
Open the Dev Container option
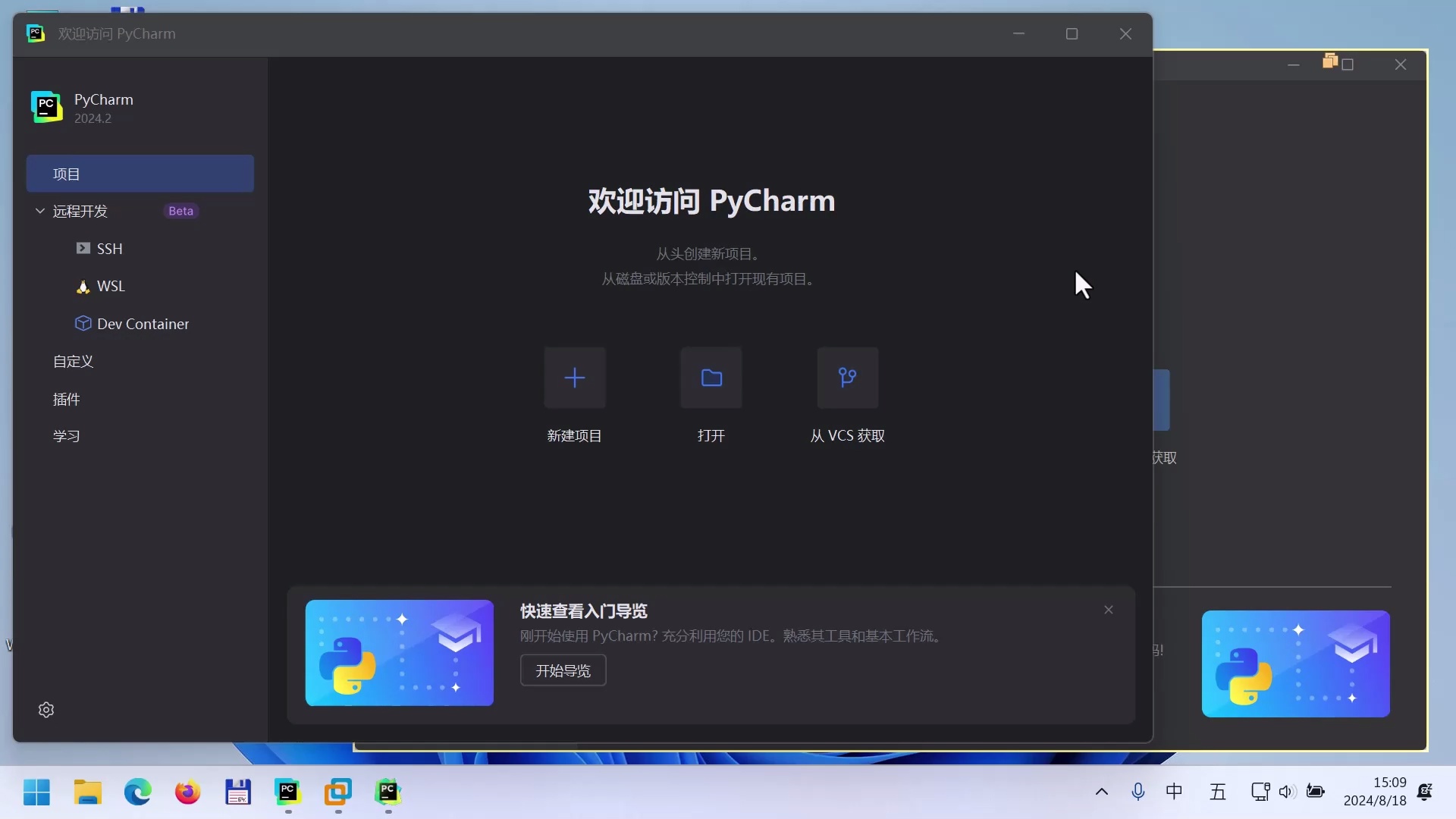coord(143,324)
